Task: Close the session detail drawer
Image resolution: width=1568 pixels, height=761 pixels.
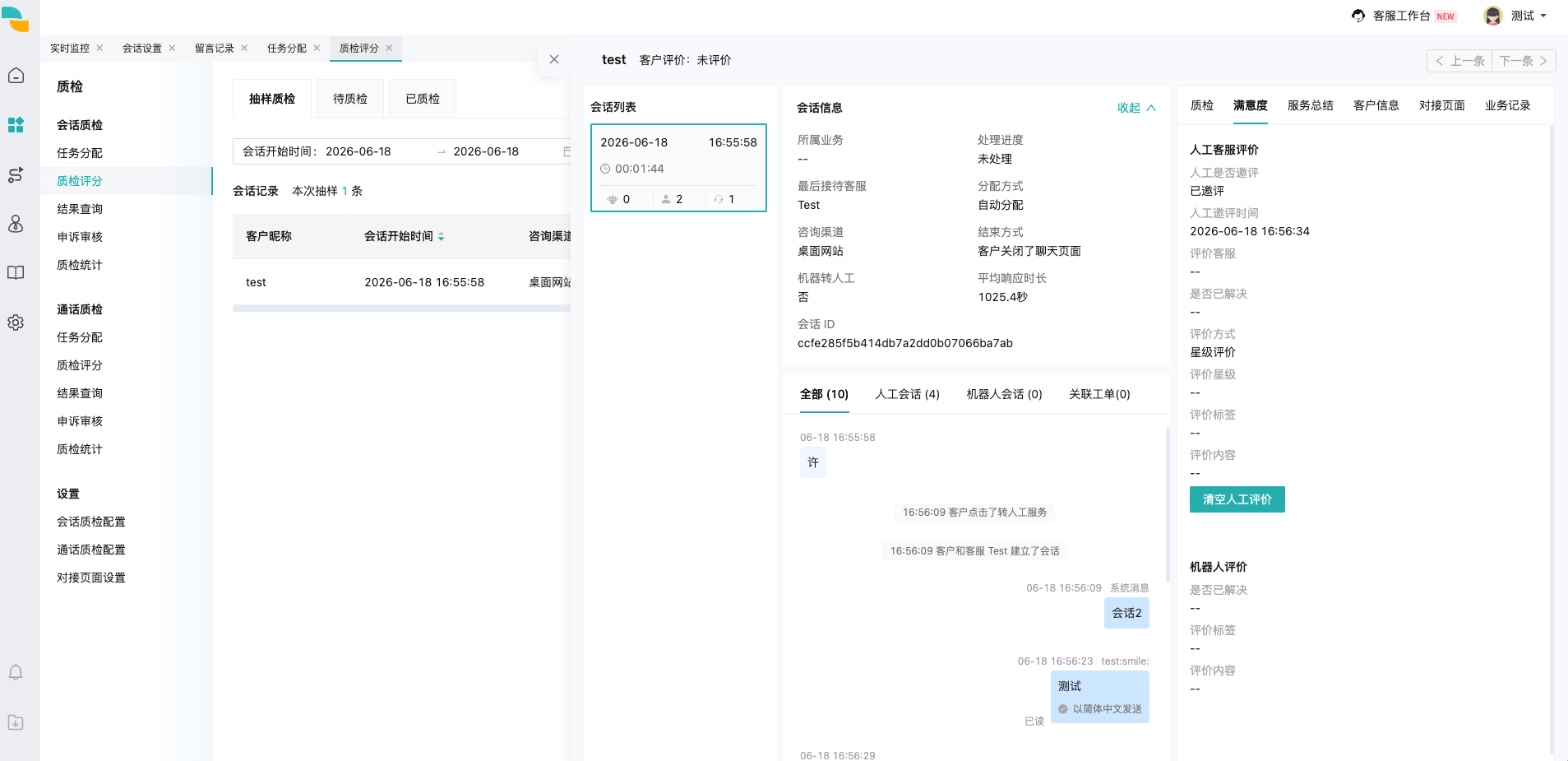Action: point(554,59)
